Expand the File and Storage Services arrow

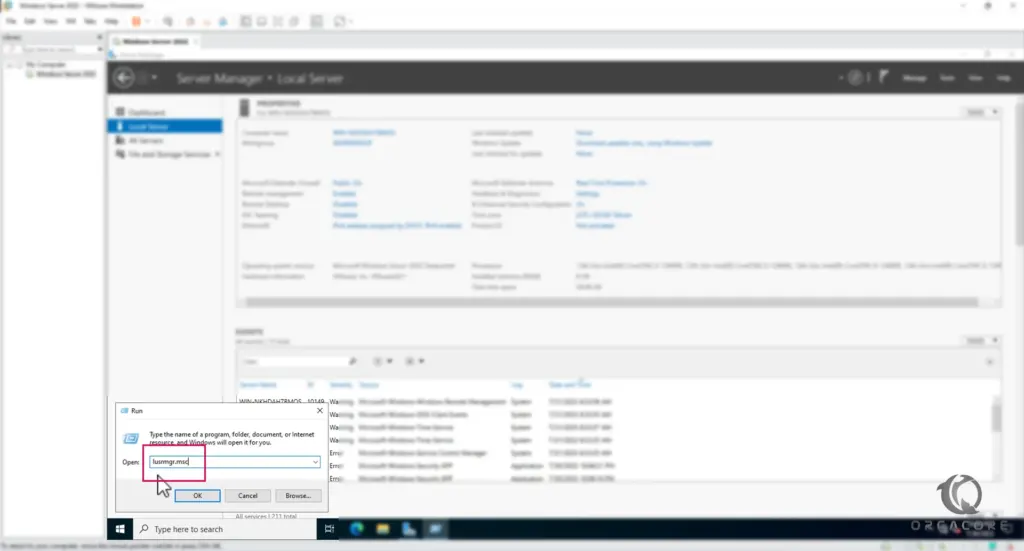pos(217,155)
